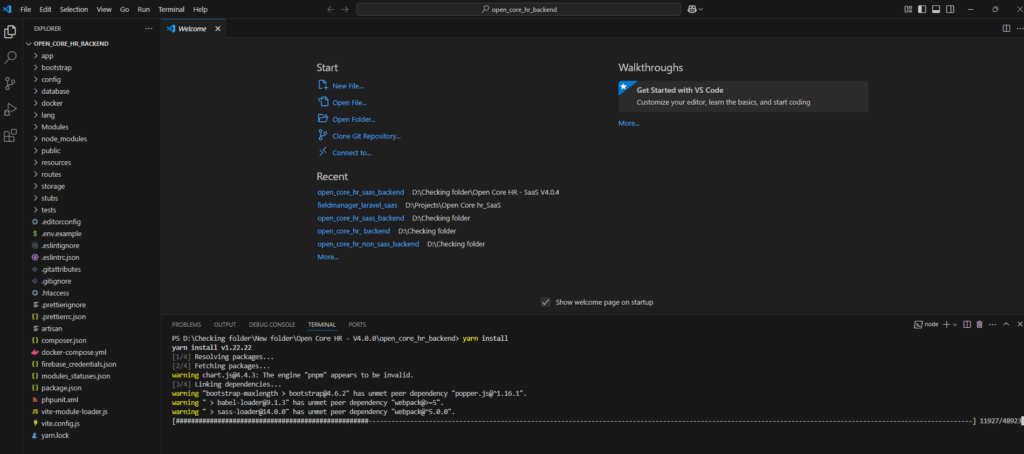Open the Terminal menu

[x=171, y=9]
